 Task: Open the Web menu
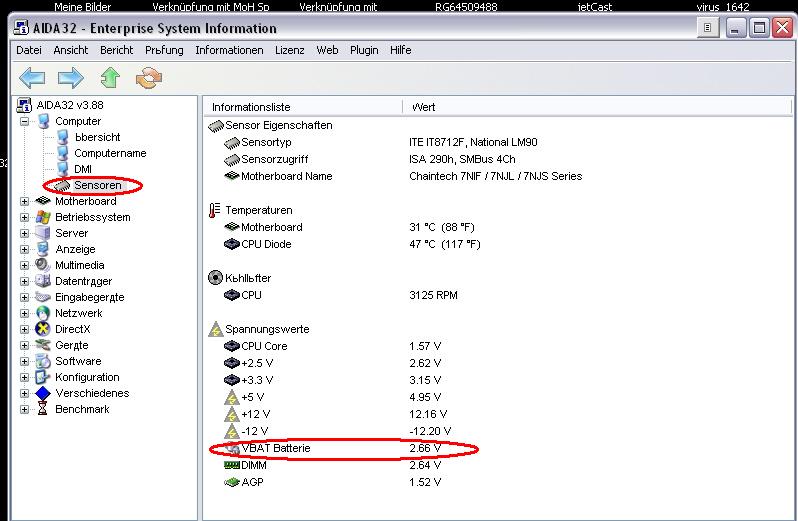[327, 50]
